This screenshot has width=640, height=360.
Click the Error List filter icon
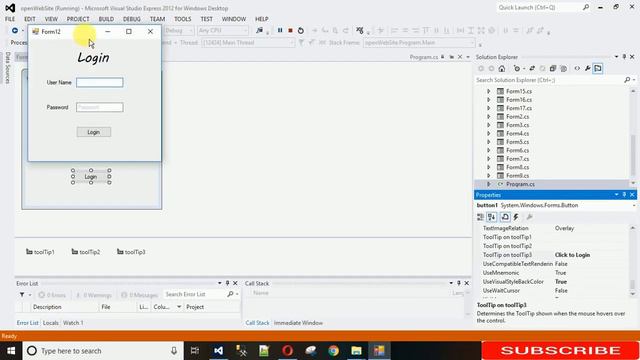pos(22,294)
